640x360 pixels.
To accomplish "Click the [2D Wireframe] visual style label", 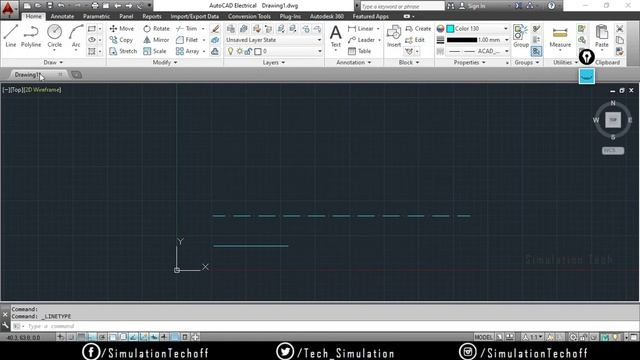I will click(x=42, y=90).
